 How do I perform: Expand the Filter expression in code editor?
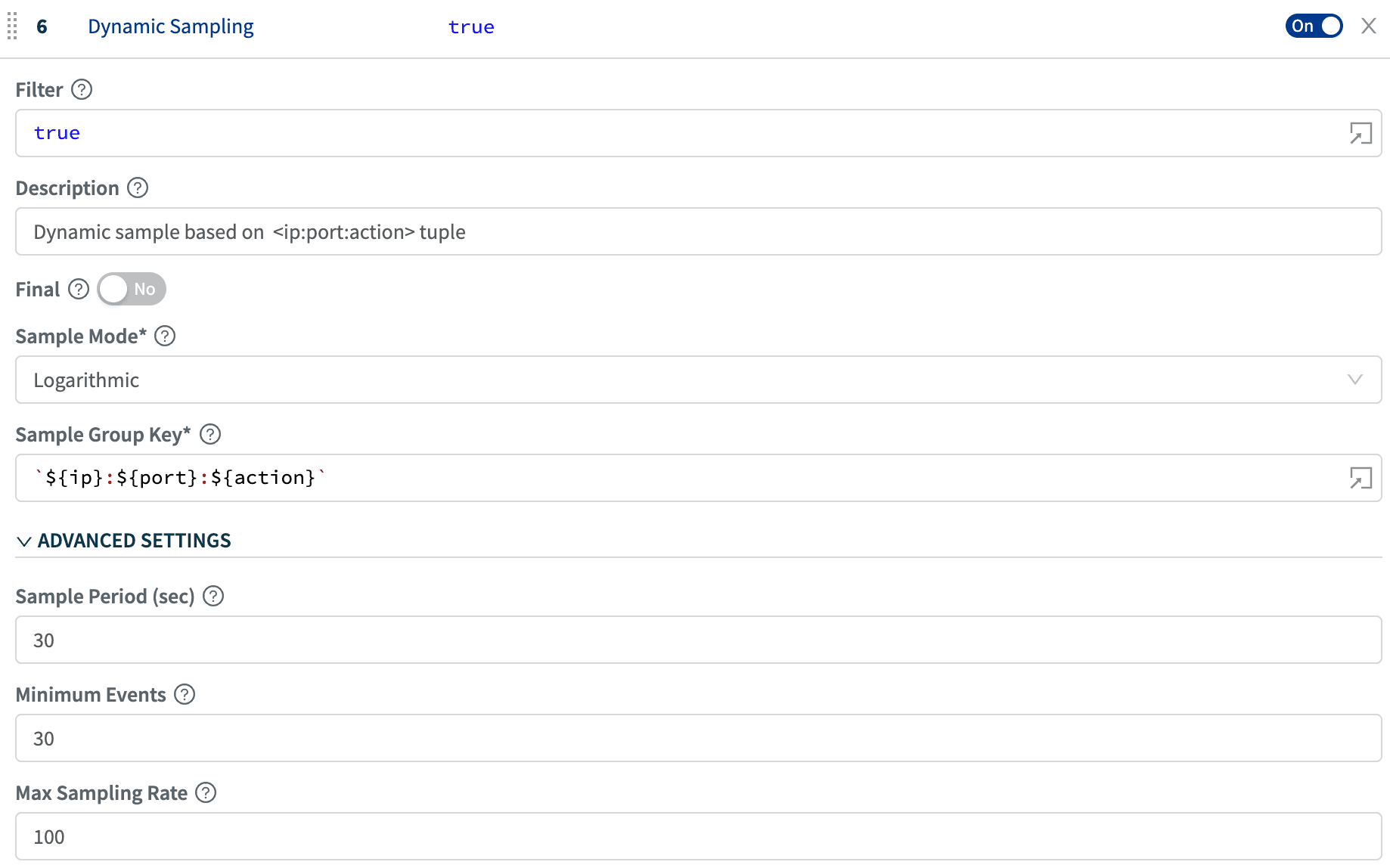click(1361, 133)
